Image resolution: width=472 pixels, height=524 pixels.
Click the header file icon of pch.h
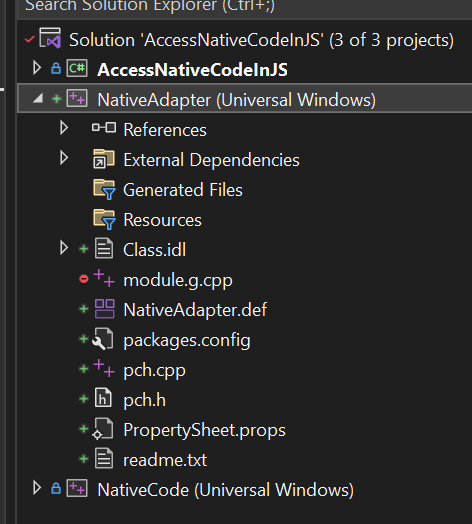[103, 398]
